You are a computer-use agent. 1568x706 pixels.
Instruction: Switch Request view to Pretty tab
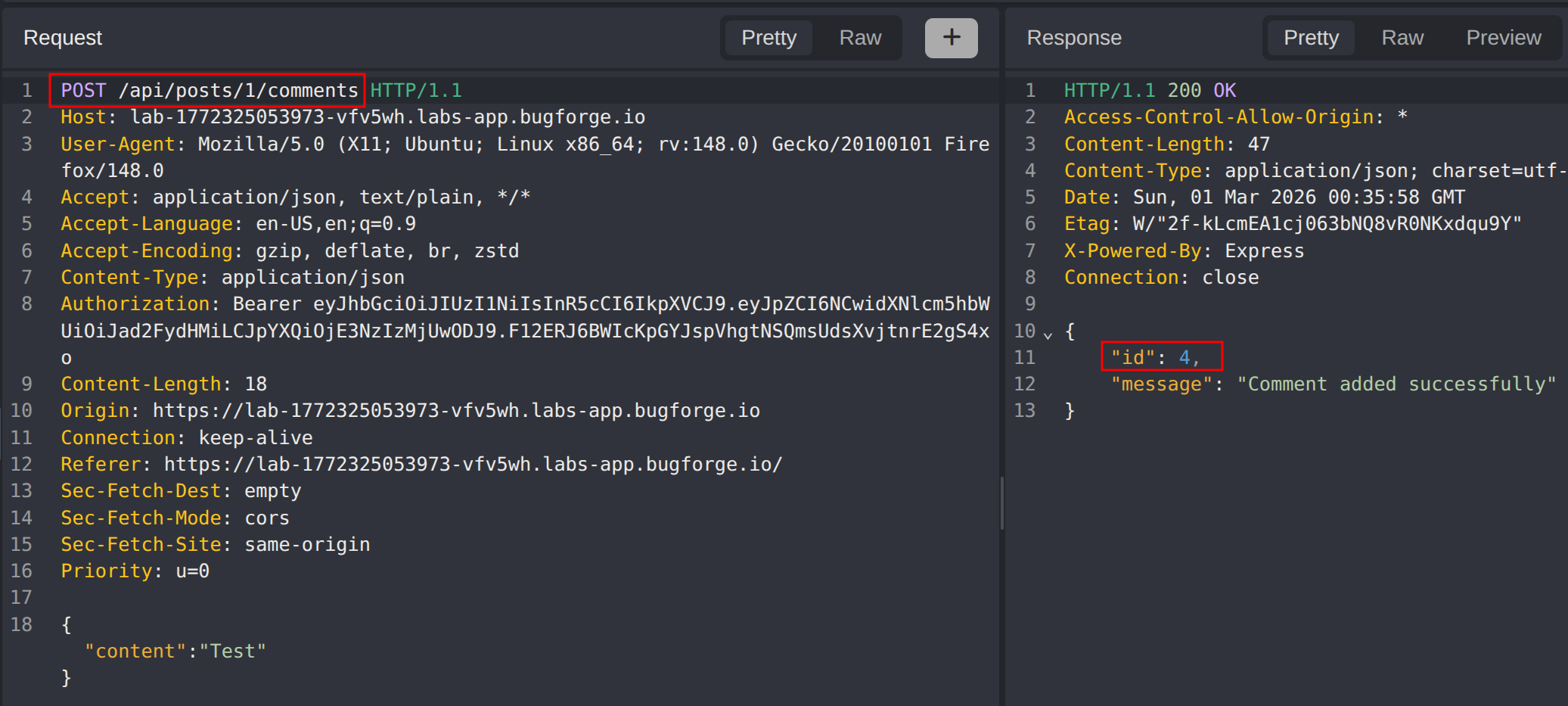point(768,38)
